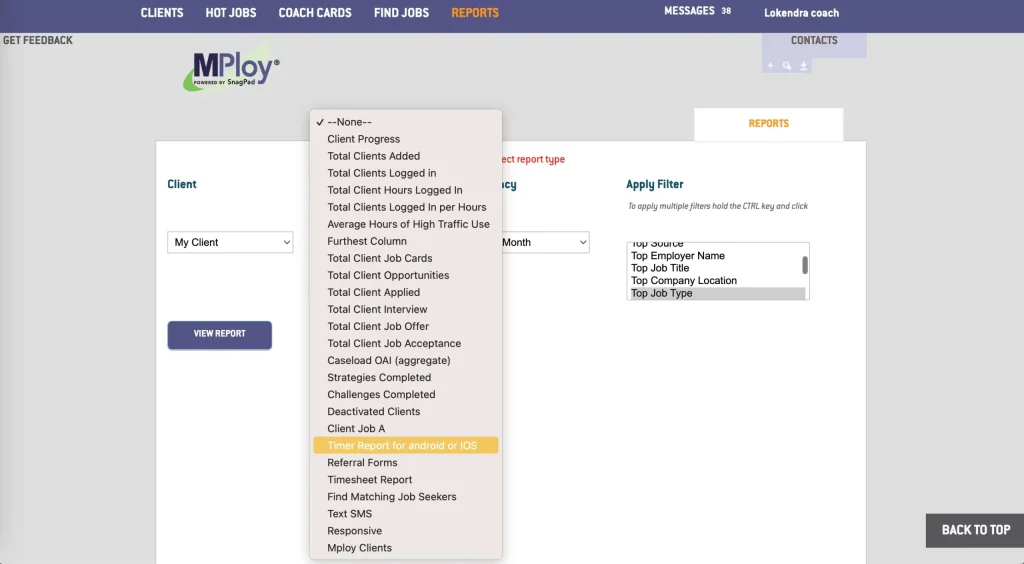Pick Timesheet Report option

click(370, 479)
